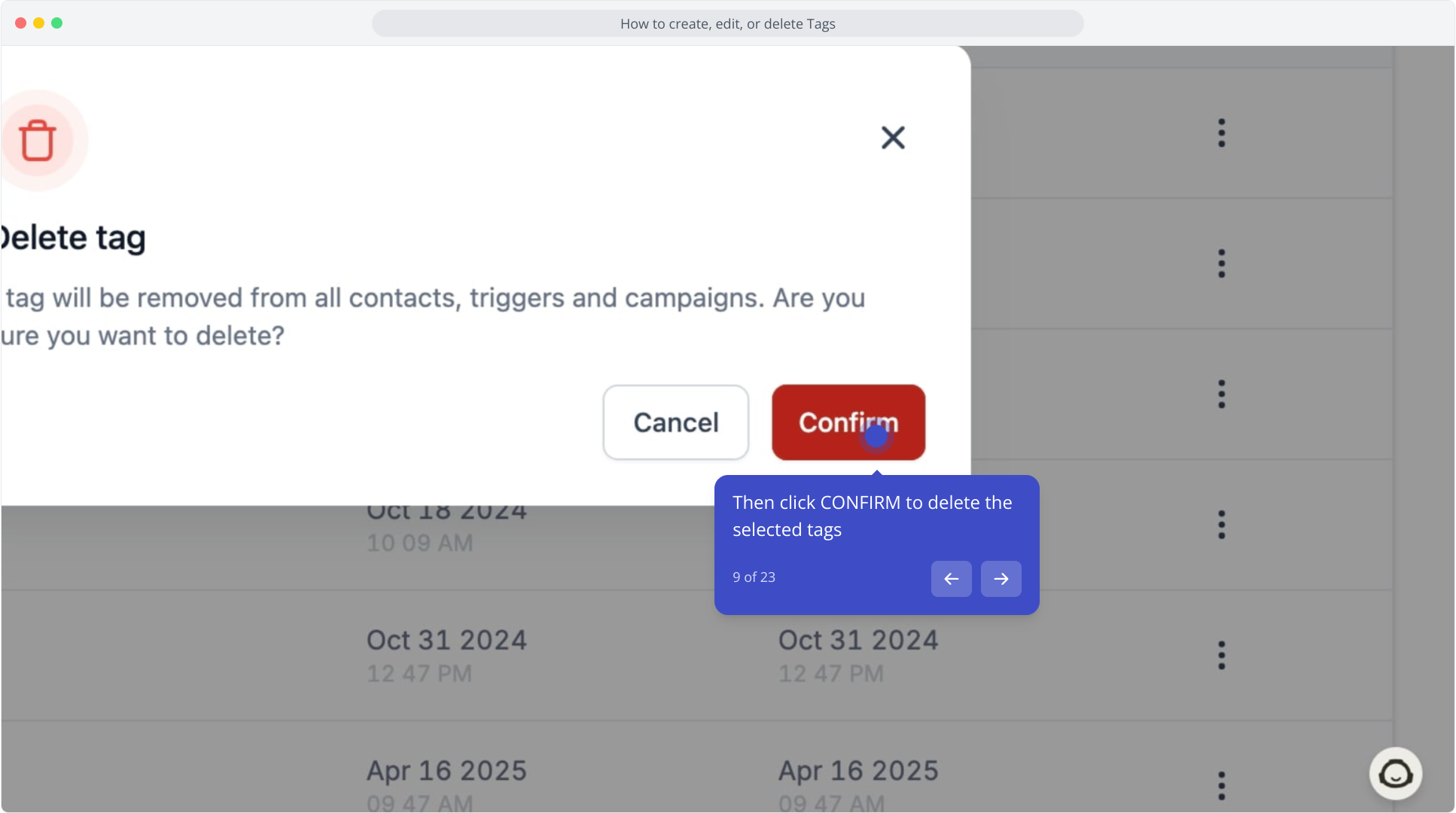
Task: Open three-dot menu for first row
Action: coord(1222,133)
